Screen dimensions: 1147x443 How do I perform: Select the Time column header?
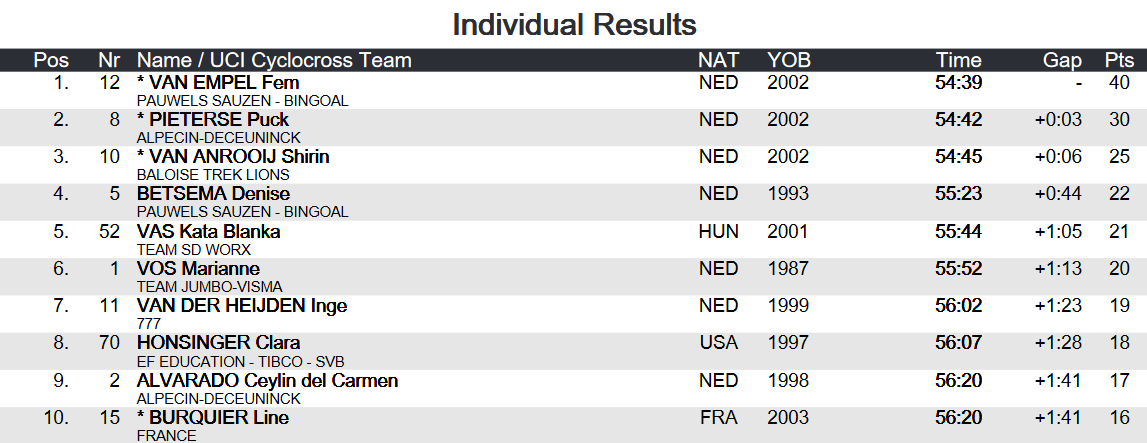[x=958, y=60]
